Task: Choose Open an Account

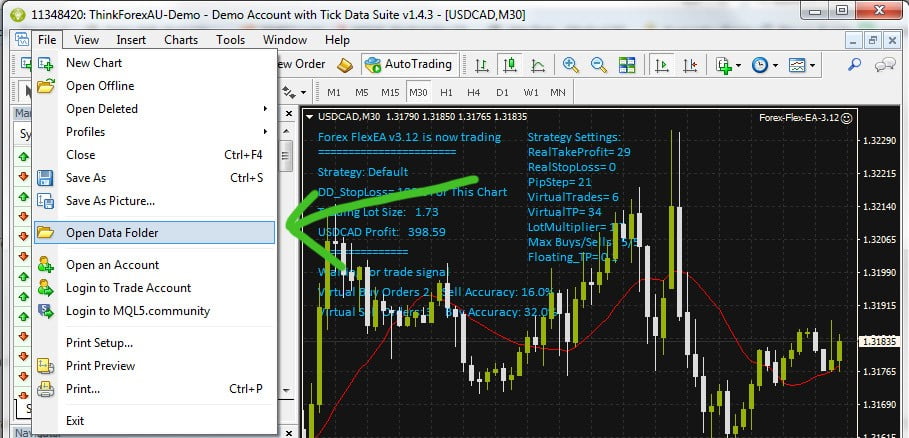Action: point(154,265)
